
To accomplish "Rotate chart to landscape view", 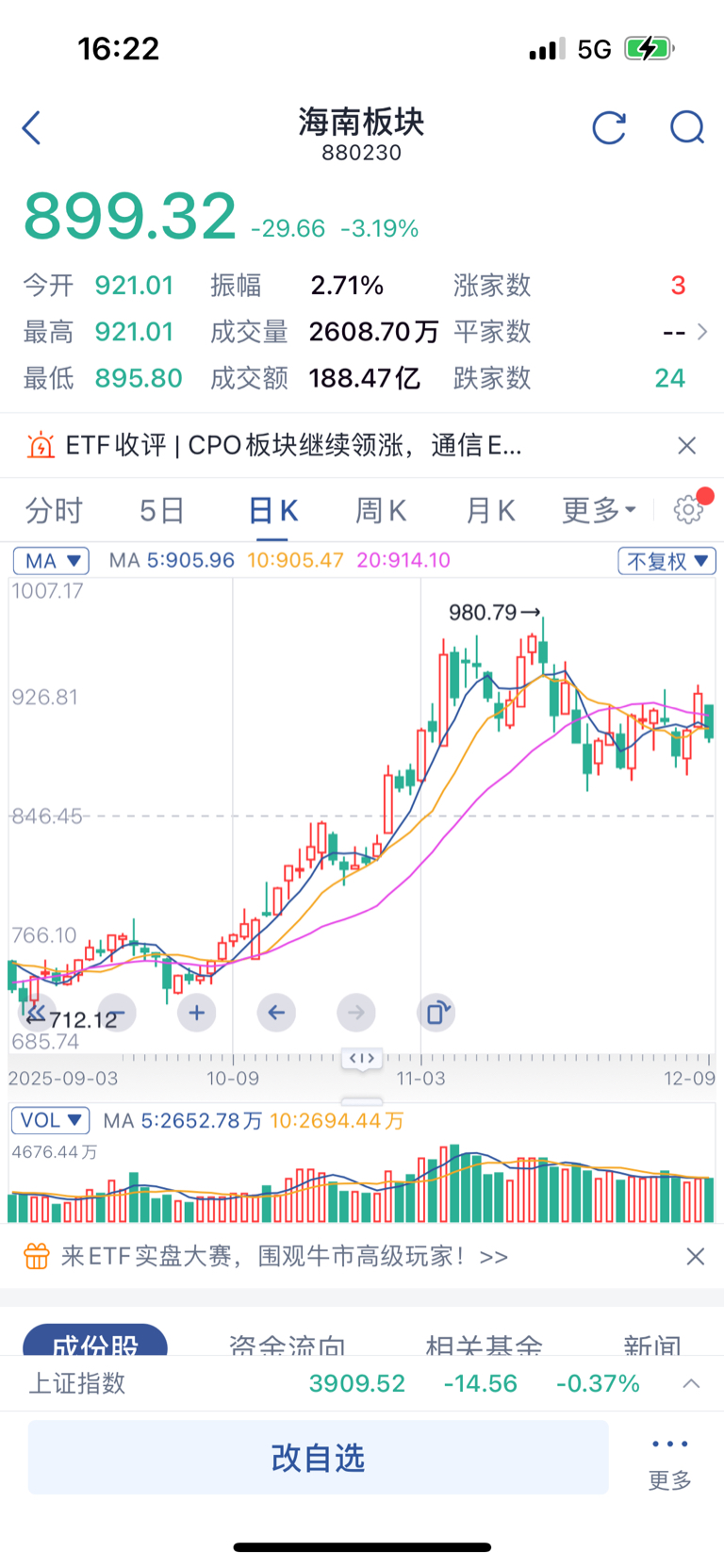I will (436, 1013).
